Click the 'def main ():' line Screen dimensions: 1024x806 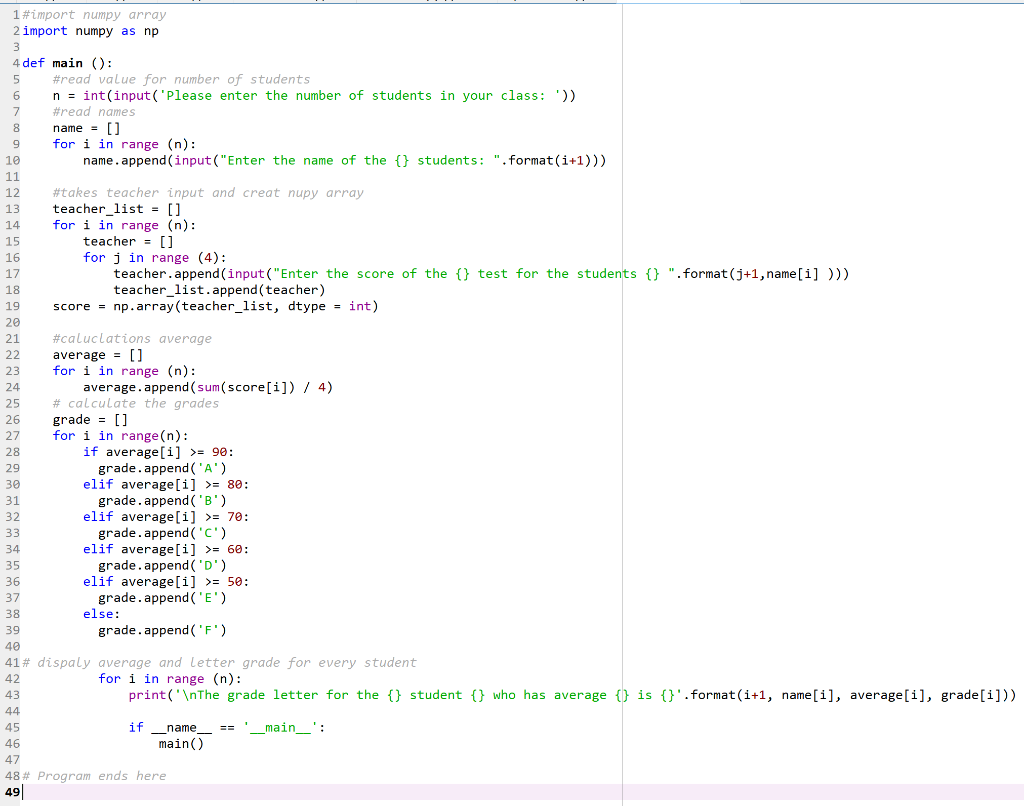67,63
